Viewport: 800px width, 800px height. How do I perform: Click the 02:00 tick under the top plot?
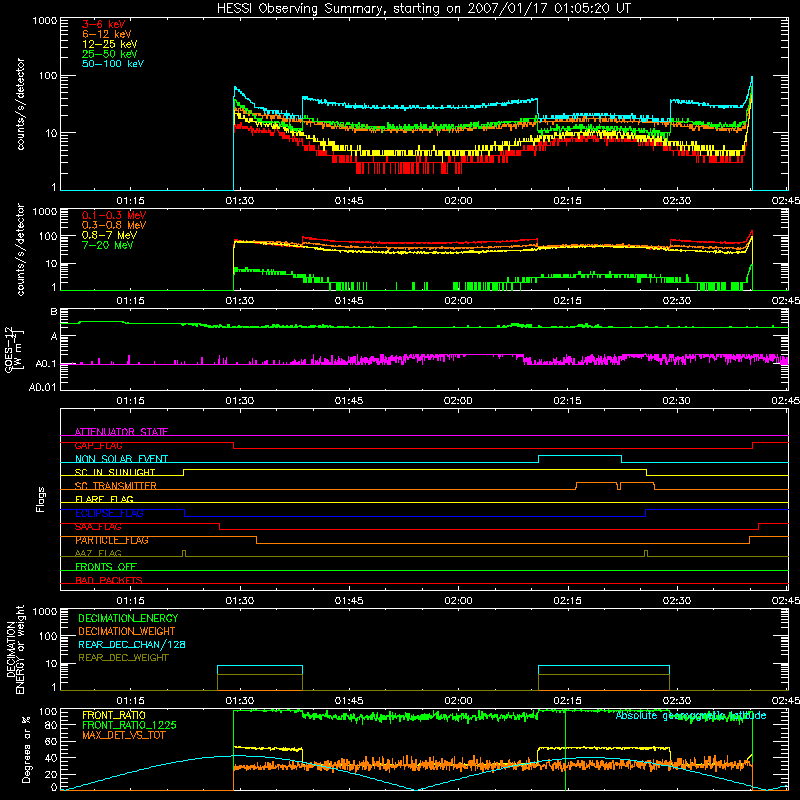click(x=458, y=201)
